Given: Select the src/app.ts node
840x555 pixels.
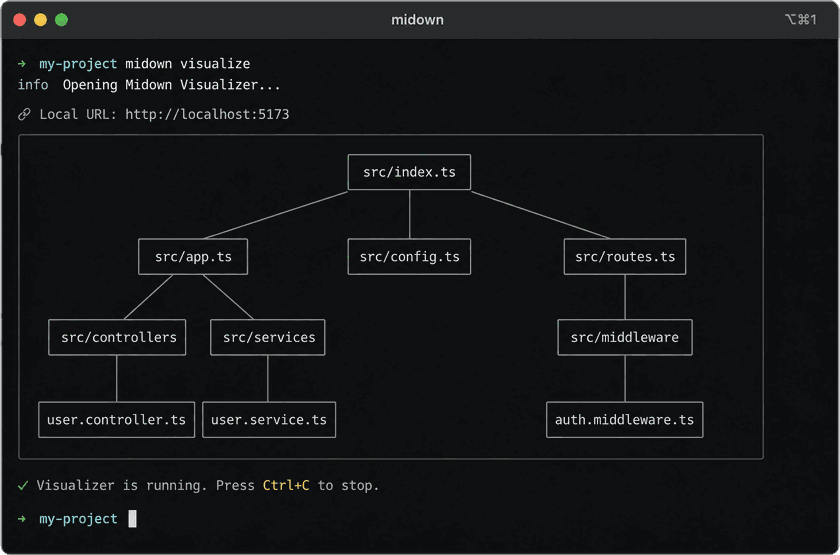Looking at the screenshot, I should point(193,257).
